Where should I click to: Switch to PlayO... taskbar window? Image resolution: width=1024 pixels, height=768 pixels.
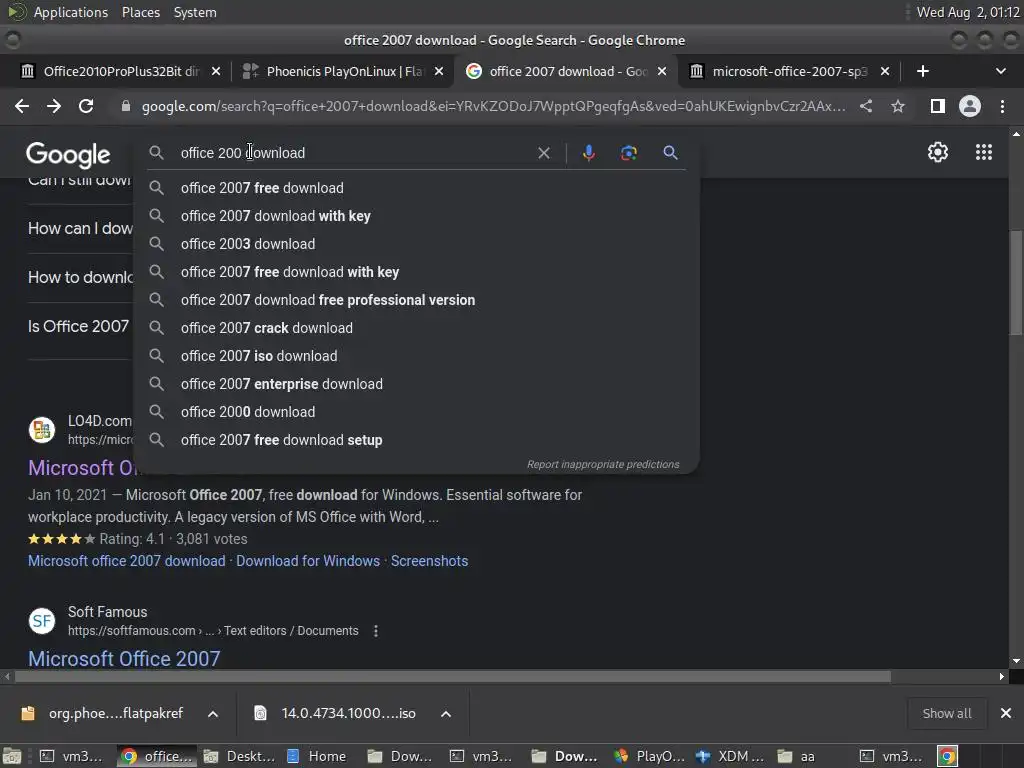coord(649,756)
